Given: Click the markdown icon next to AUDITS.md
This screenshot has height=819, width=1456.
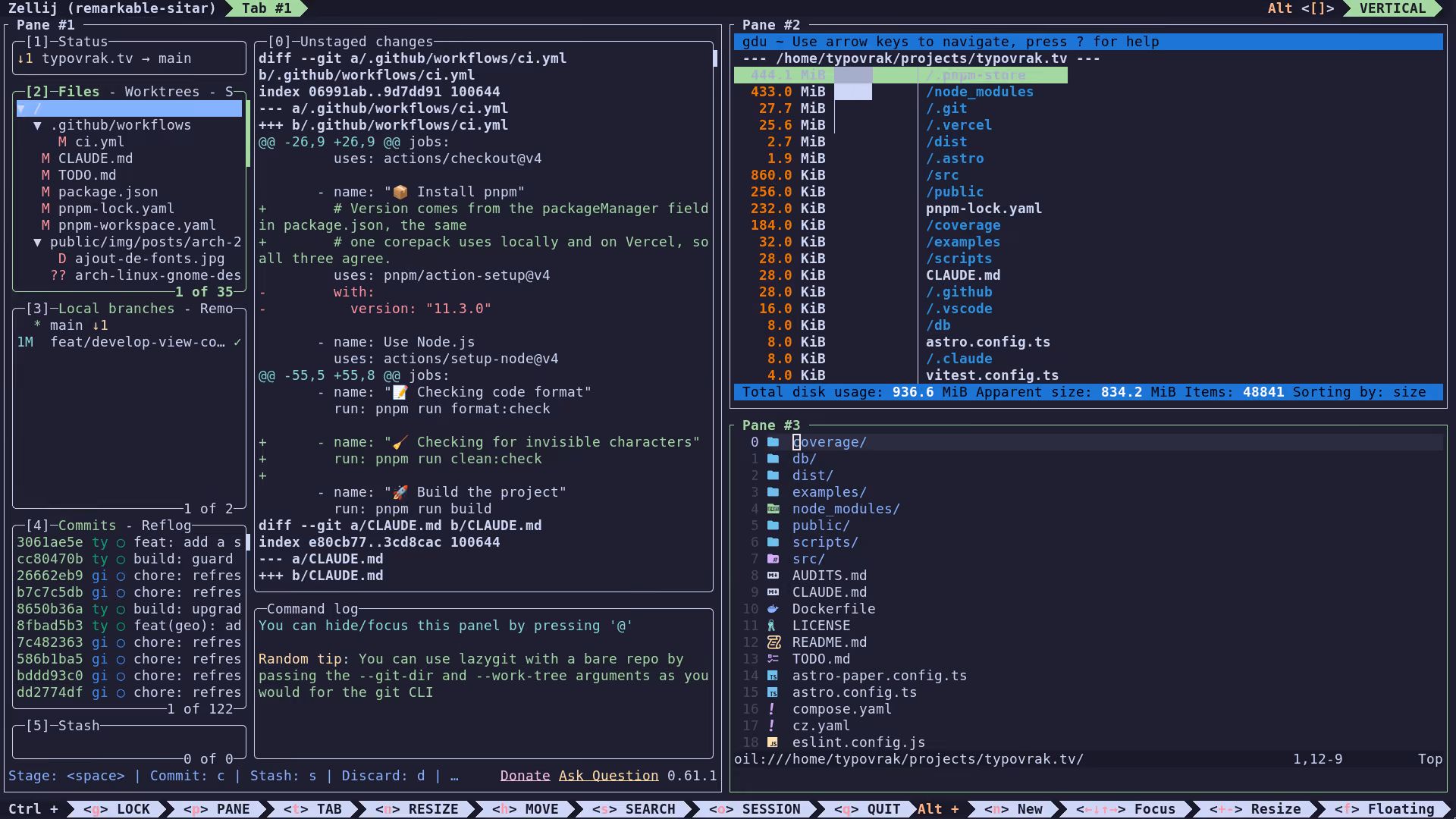Looking at the screenshot, I should coord(773,576).
